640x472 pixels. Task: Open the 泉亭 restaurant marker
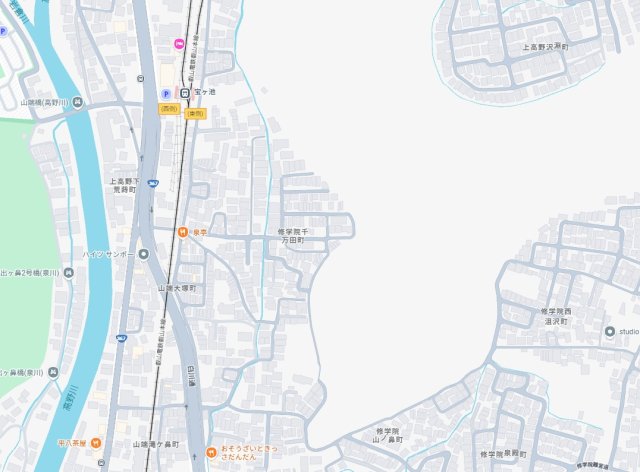click(183, 232)
